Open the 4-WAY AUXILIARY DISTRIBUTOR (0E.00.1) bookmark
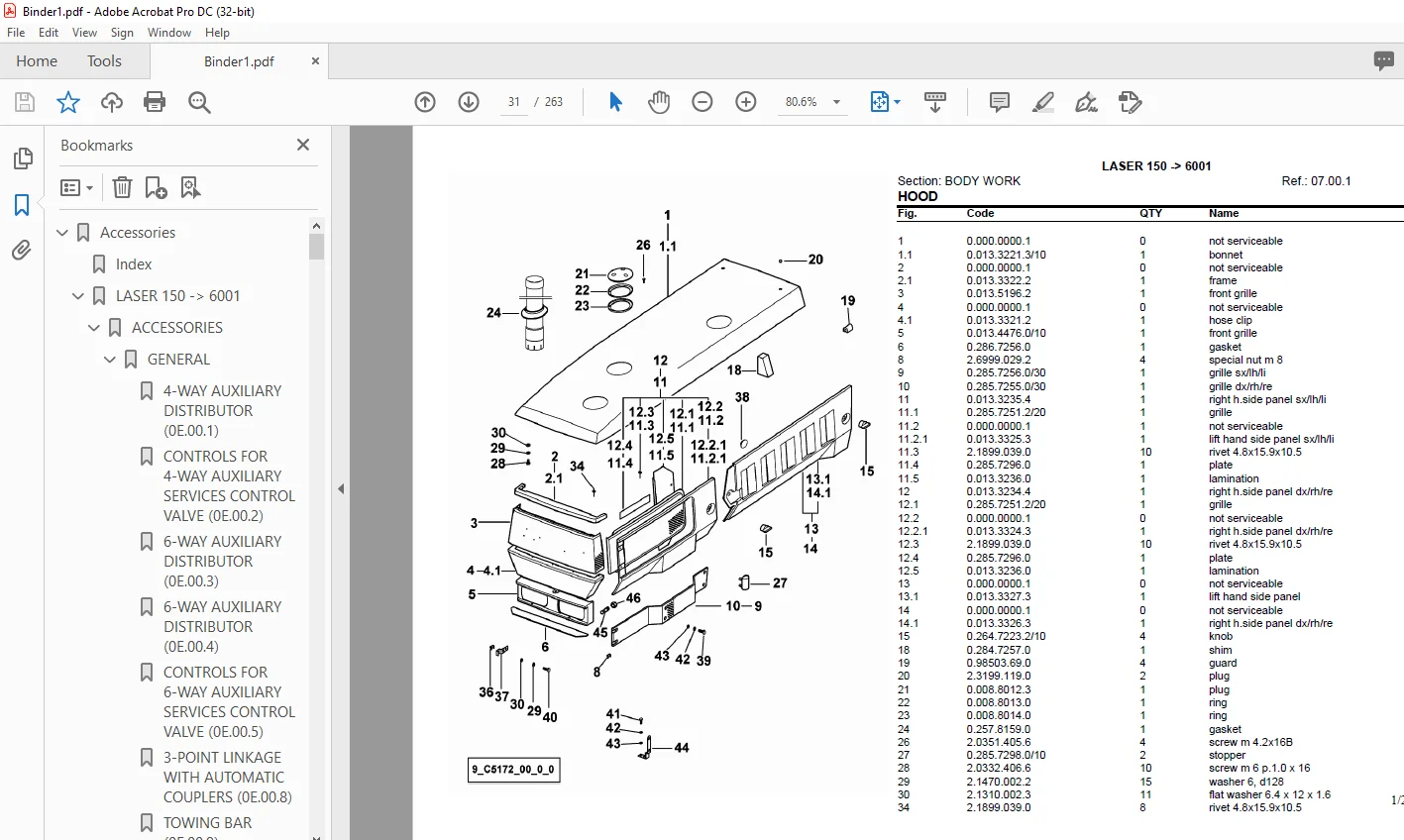1404x840 pixels. [223, 411]
